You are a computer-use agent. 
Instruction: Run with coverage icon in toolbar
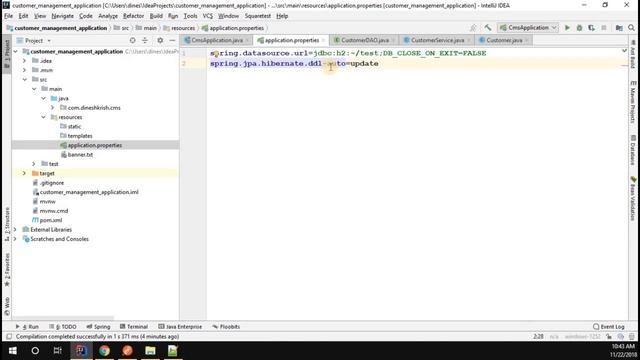pyautogui.click(x=591, y=28)
